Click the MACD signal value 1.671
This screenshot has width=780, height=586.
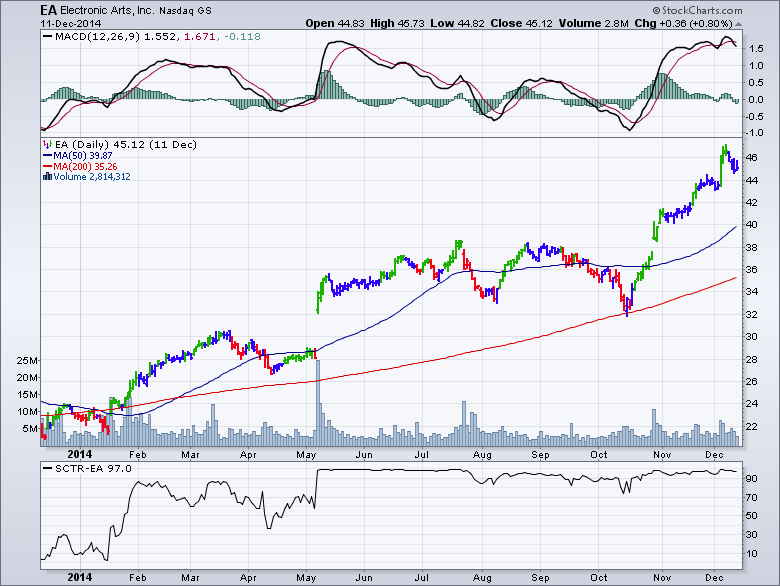(199, 36)
